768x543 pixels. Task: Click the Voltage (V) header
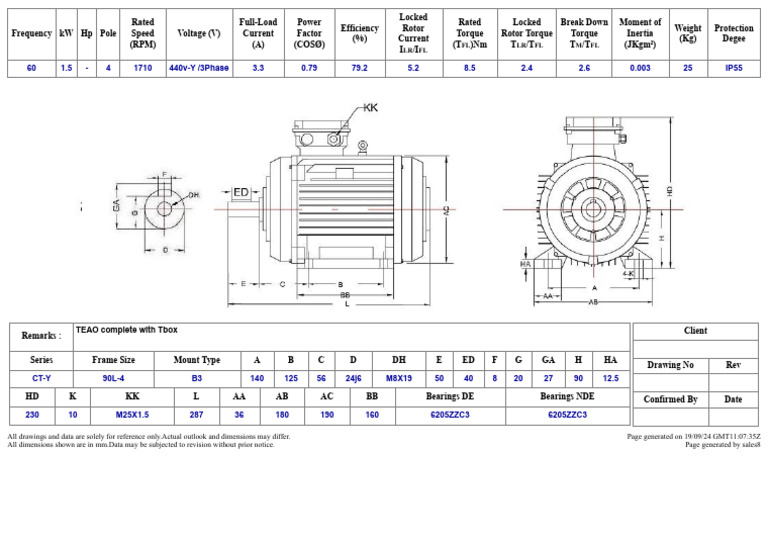pos(199,33)
